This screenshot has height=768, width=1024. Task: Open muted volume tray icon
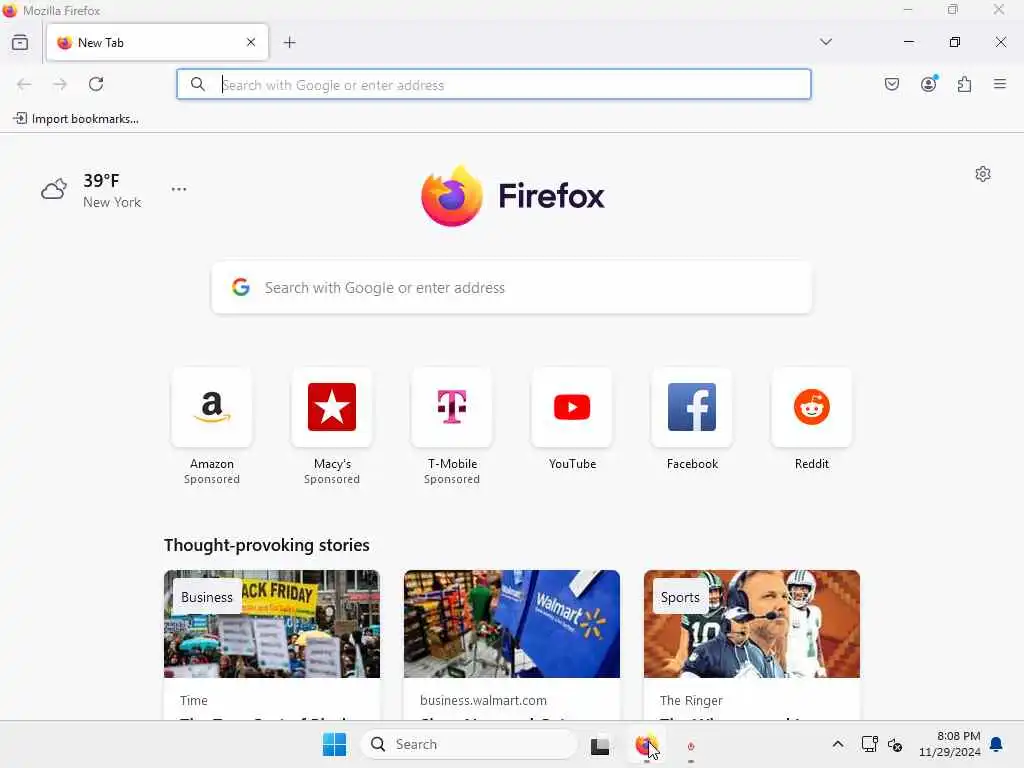point(895,744)
